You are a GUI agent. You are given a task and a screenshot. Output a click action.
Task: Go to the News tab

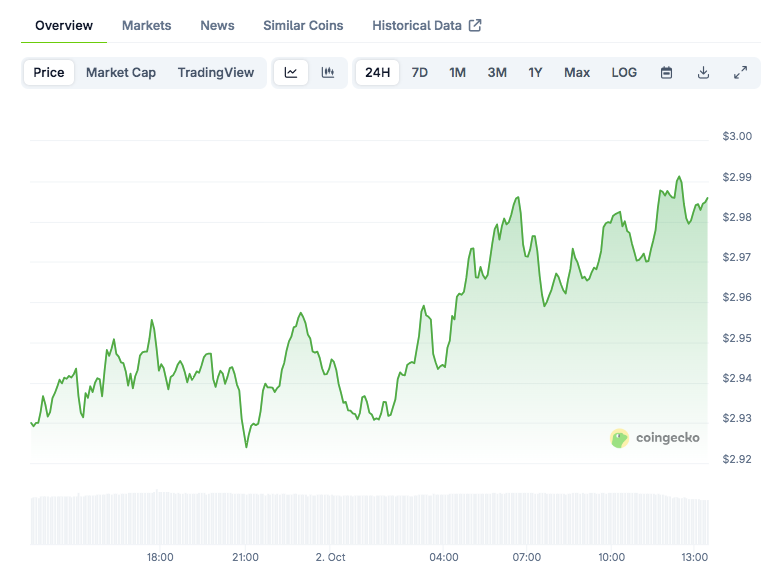point(217,25)
